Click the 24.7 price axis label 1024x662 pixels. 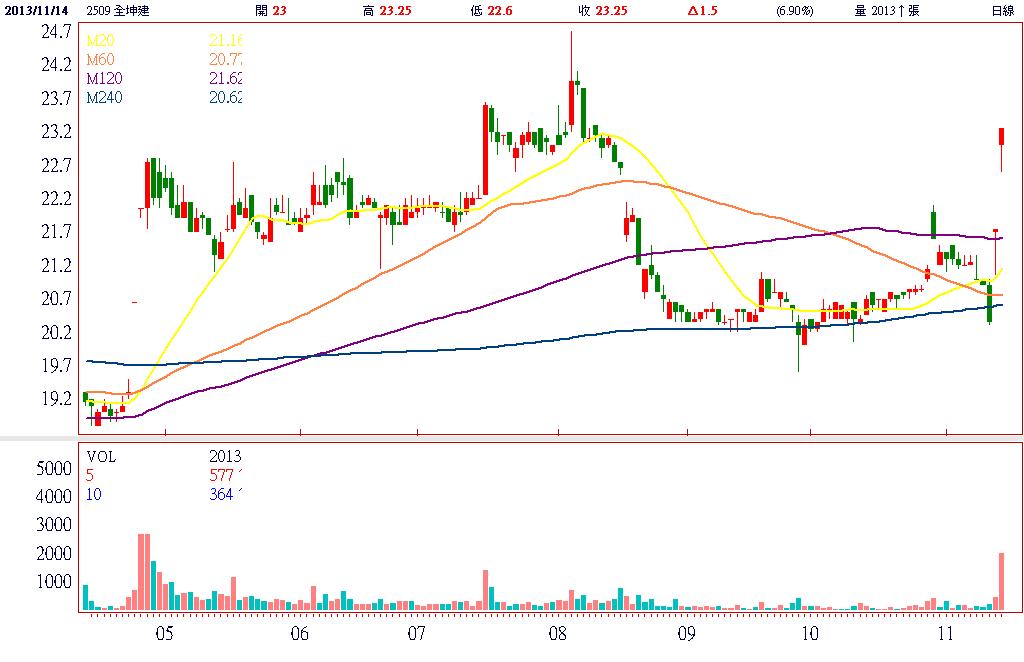pyautogui.click(x=56, y=31)
